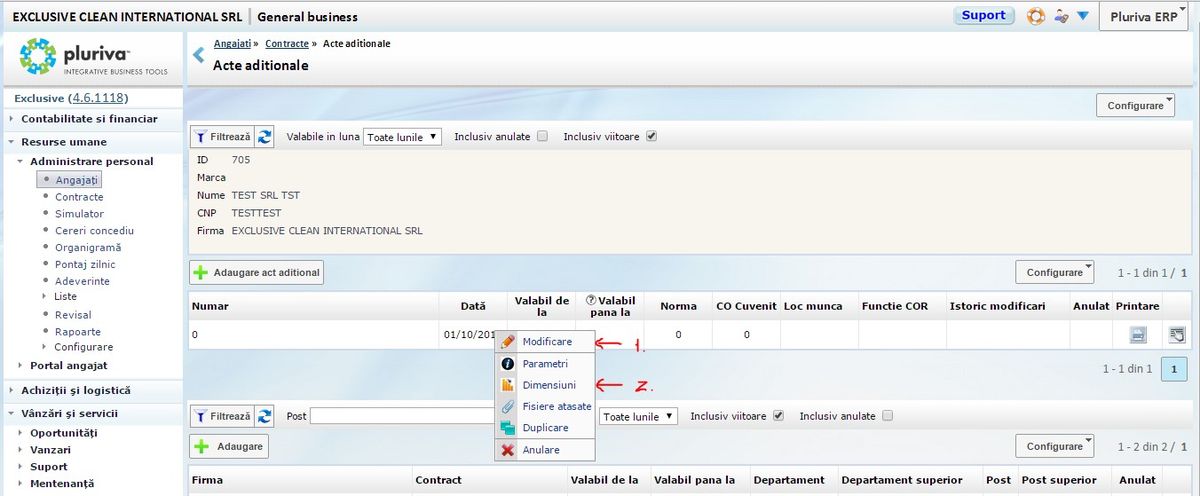The height and width of the screenshot is (496, 1200).
Task: Click refresh icon beside lower Filtrează button
Action: [265, 416]
